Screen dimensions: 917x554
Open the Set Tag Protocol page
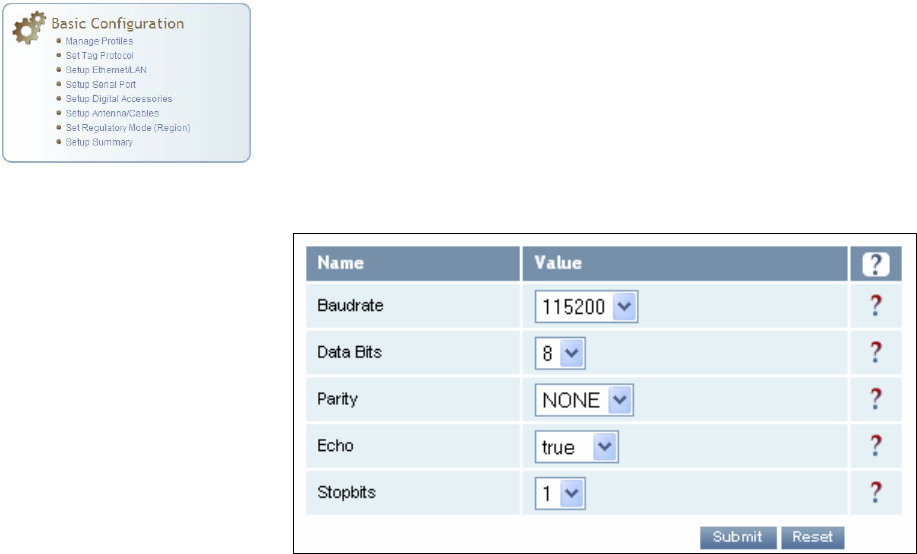click(99, 56)
